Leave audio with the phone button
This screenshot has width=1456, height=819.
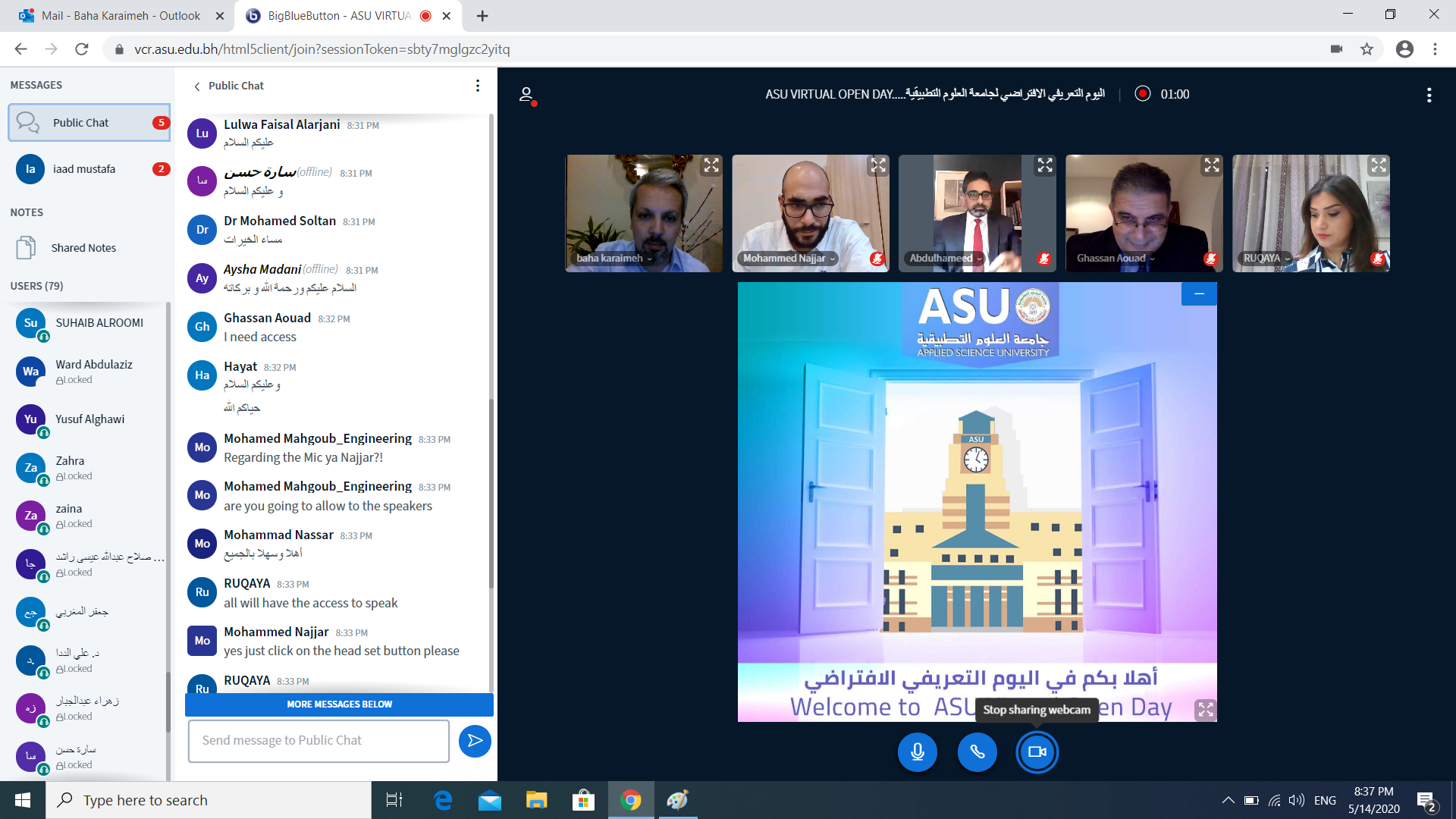click(977, 752)
